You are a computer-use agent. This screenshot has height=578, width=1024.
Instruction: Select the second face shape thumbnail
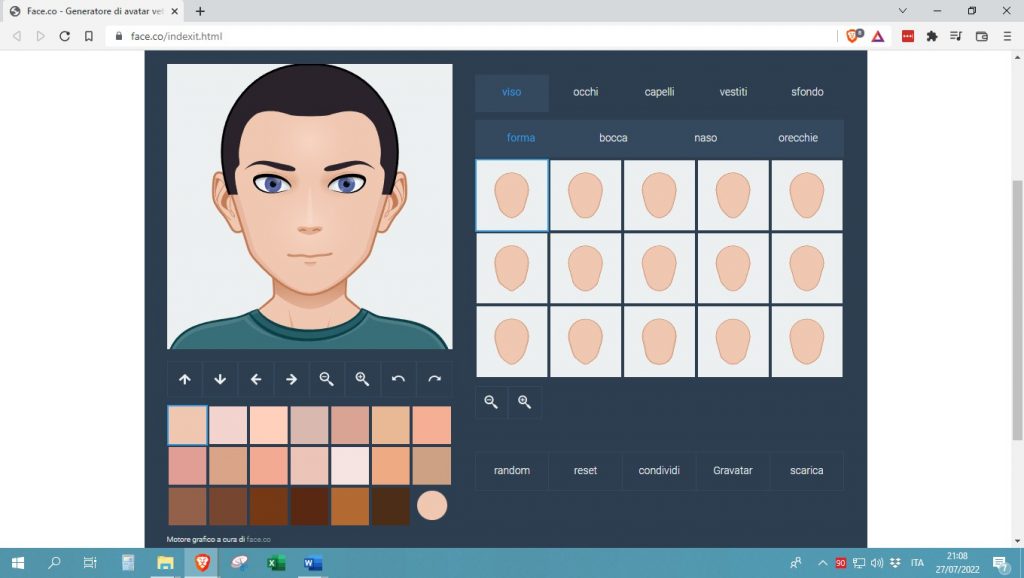[585, 195]
